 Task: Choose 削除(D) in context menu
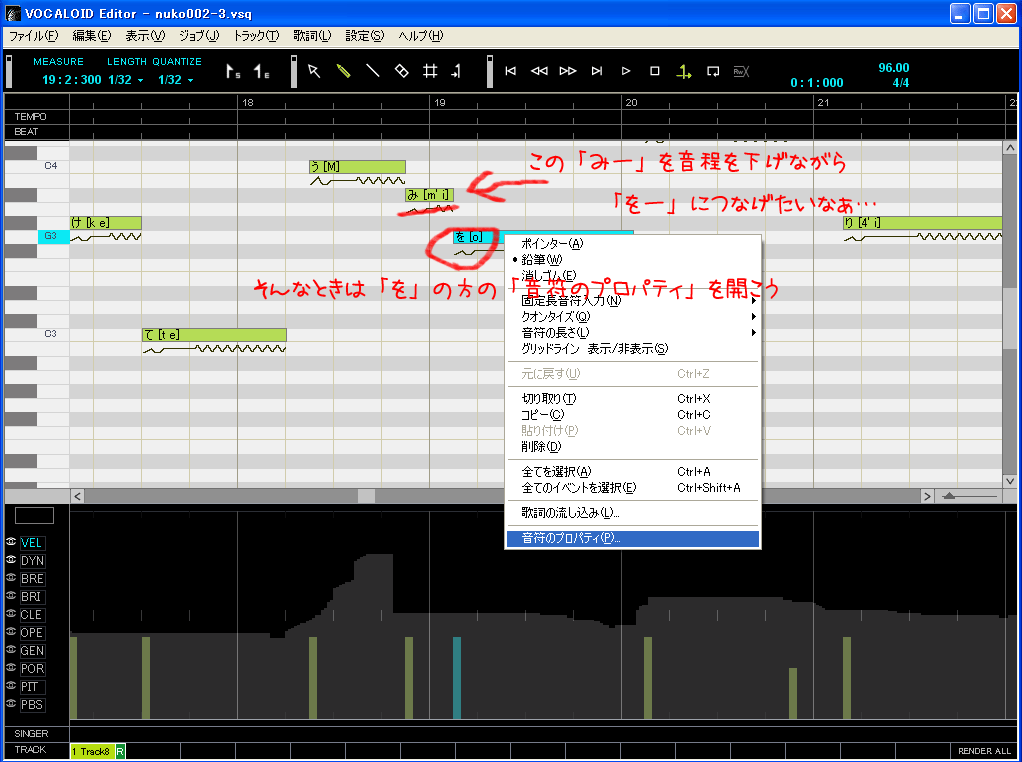632,447
